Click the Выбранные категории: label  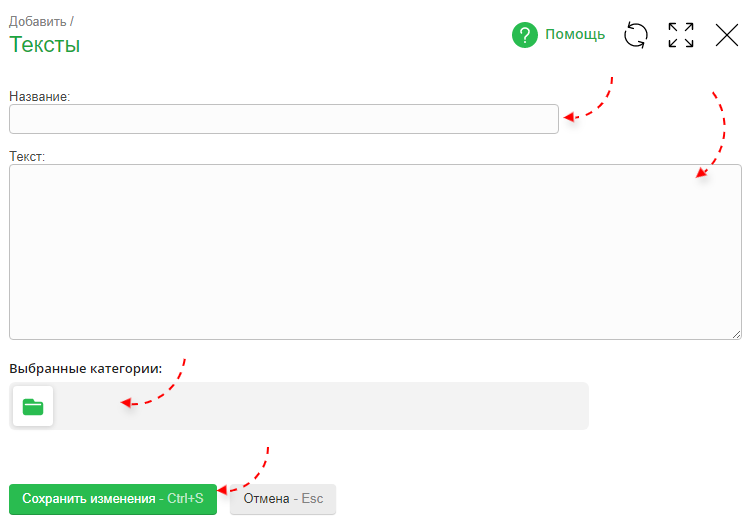(86, 368)
